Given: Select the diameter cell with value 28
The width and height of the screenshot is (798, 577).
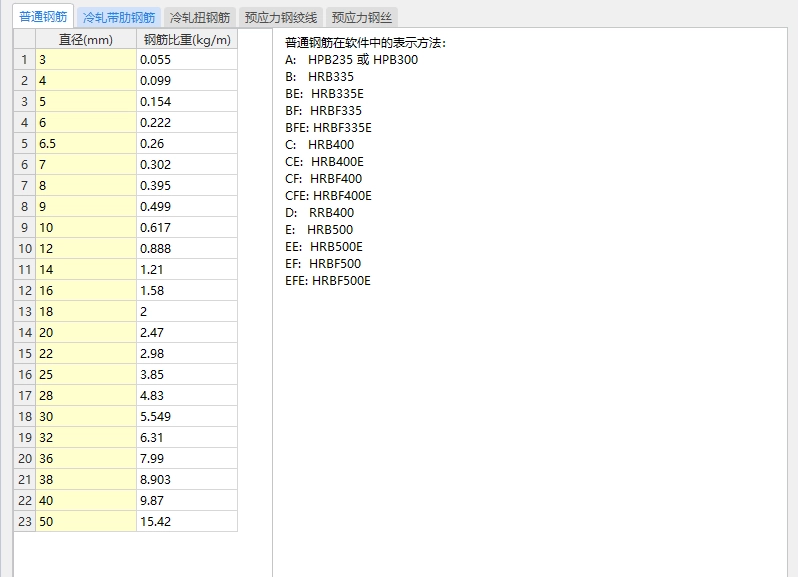Looking at the screenshot, I should [86, 395].
